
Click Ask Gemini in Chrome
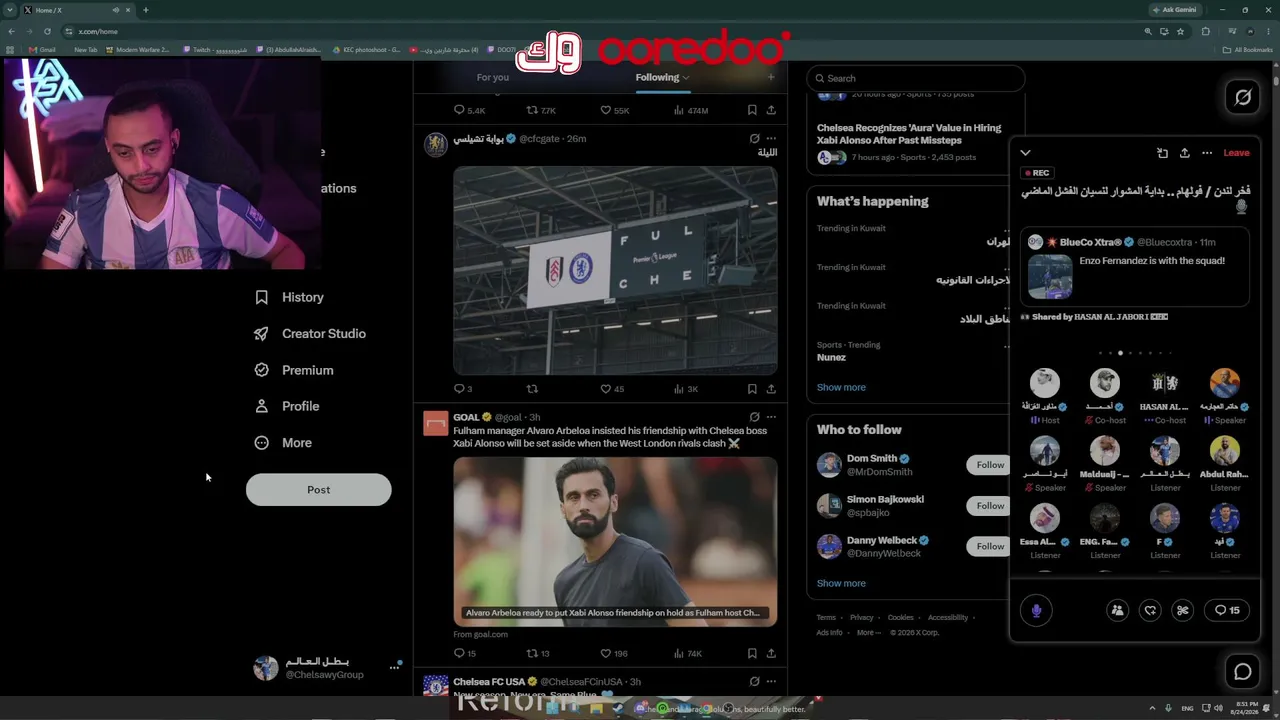[x=1174, y=10]
